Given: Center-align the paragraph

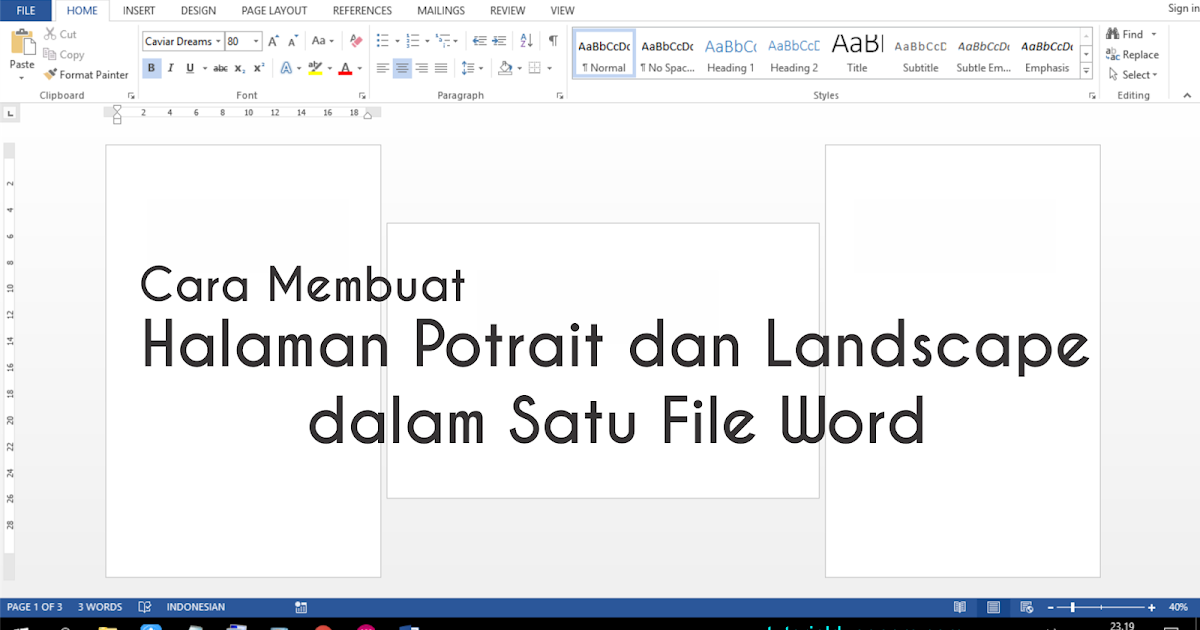Looking at the screenshot, I should tap(402, 68).
